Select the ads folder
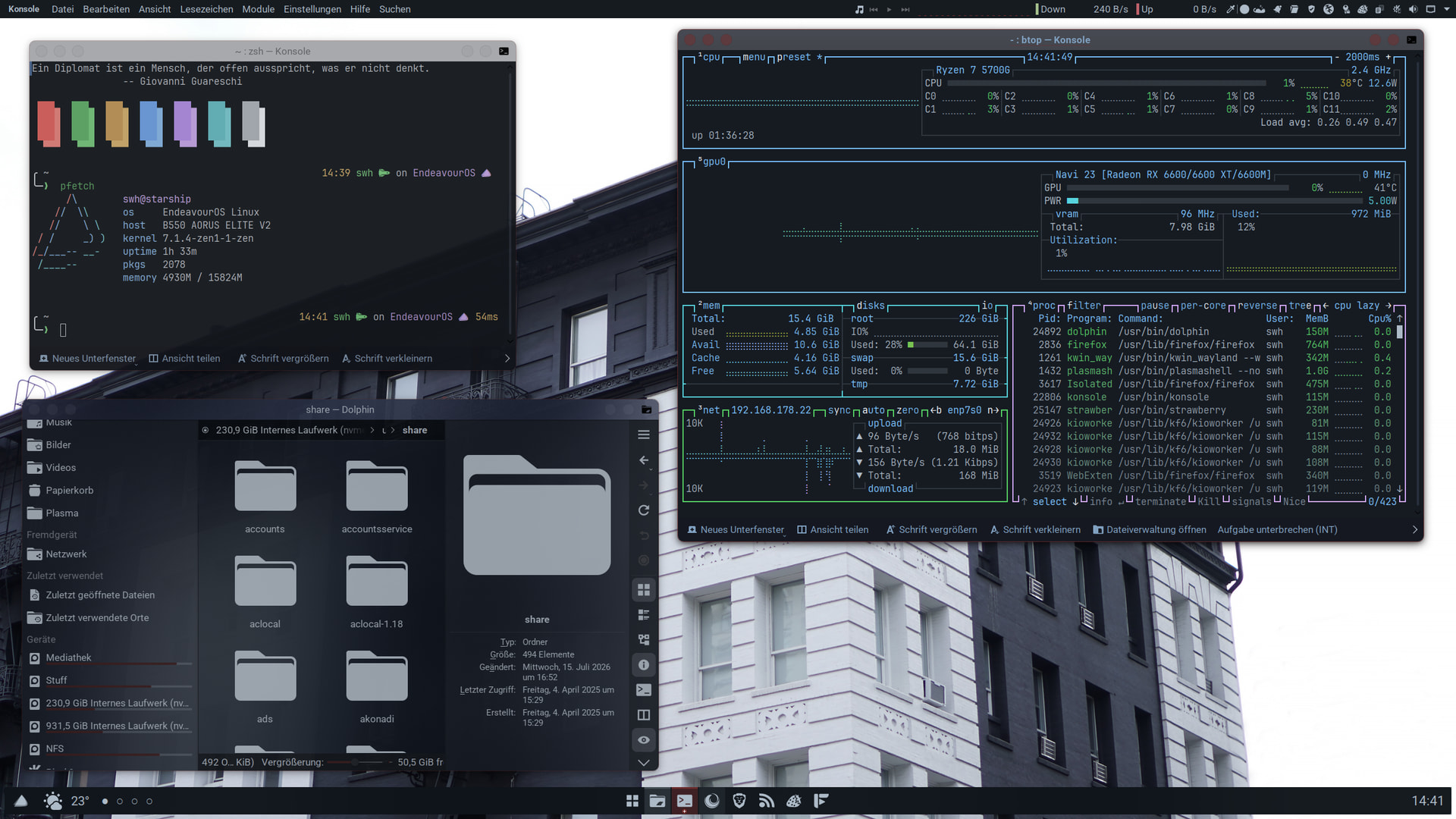 265,686
